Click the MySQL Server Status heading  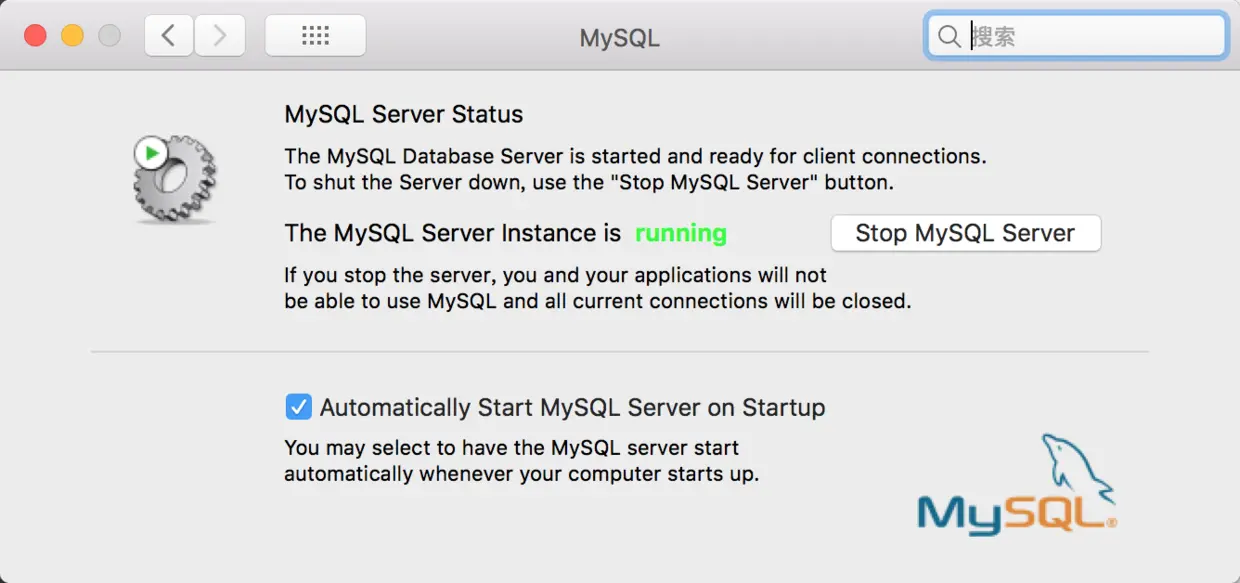pos(403,114)
